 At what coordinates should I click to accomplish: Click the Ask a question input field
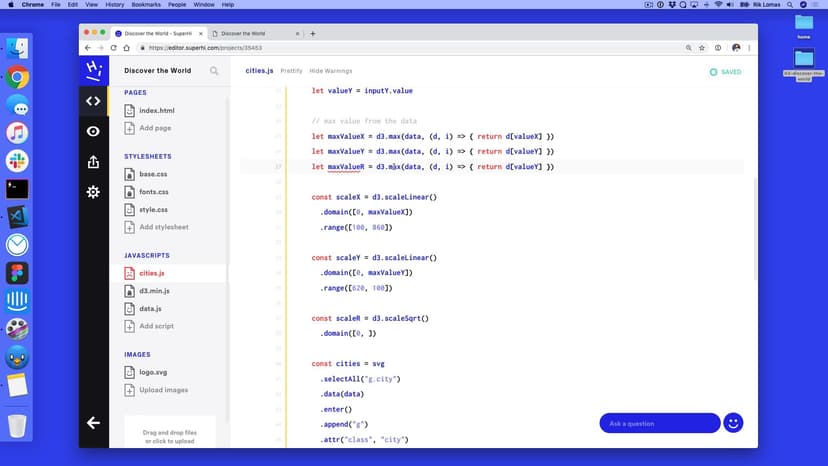click(659, 423)
